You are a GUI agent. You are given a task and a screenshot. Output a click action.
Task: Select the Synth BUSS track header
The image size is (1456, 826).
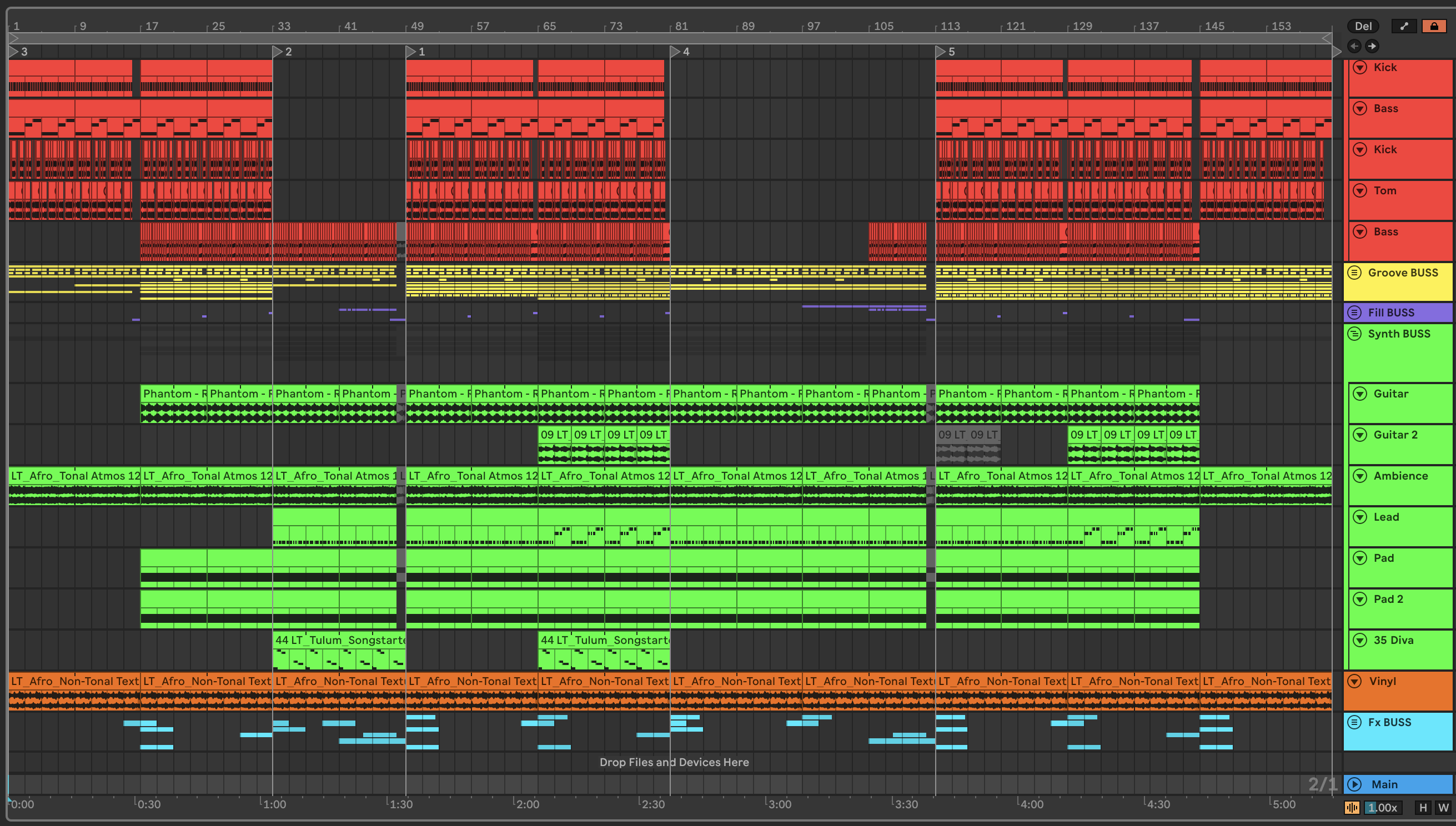[x=1399, y=334]
